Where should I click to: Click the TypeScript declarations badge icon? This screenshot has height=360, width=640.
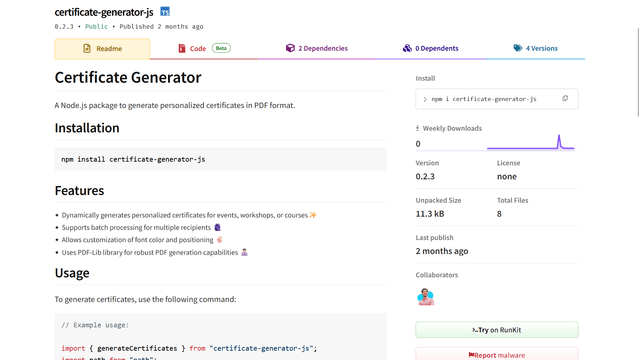[165, 12]
